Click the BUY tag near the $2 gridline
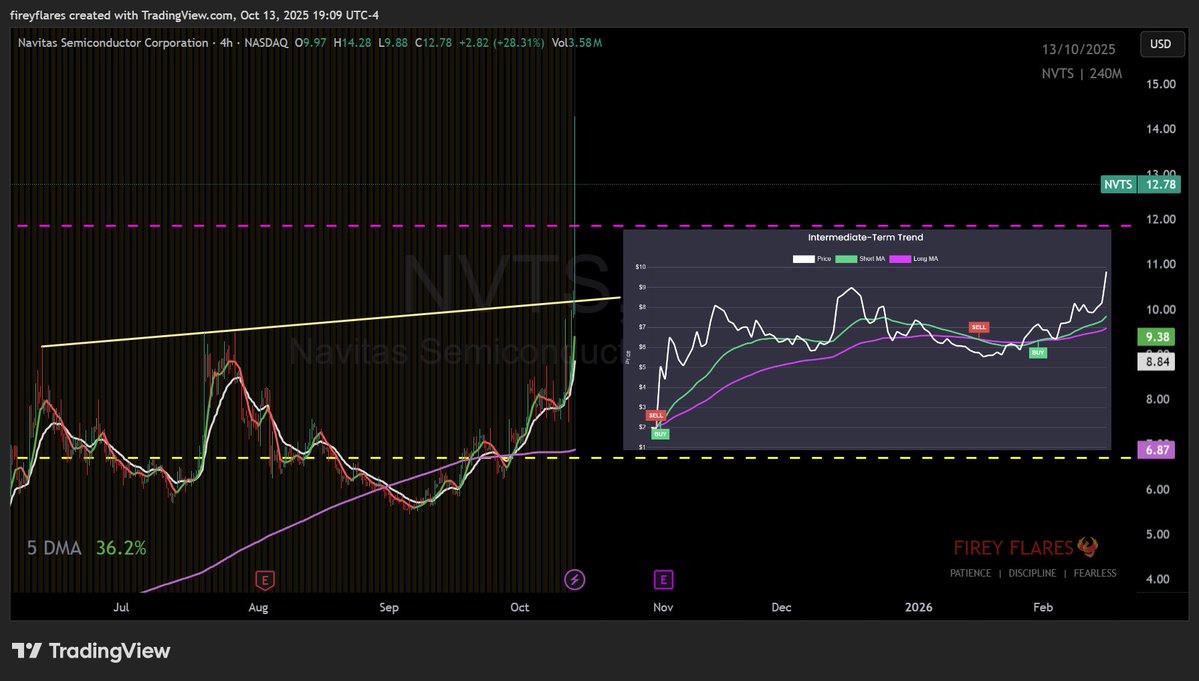 coord(660,434)
